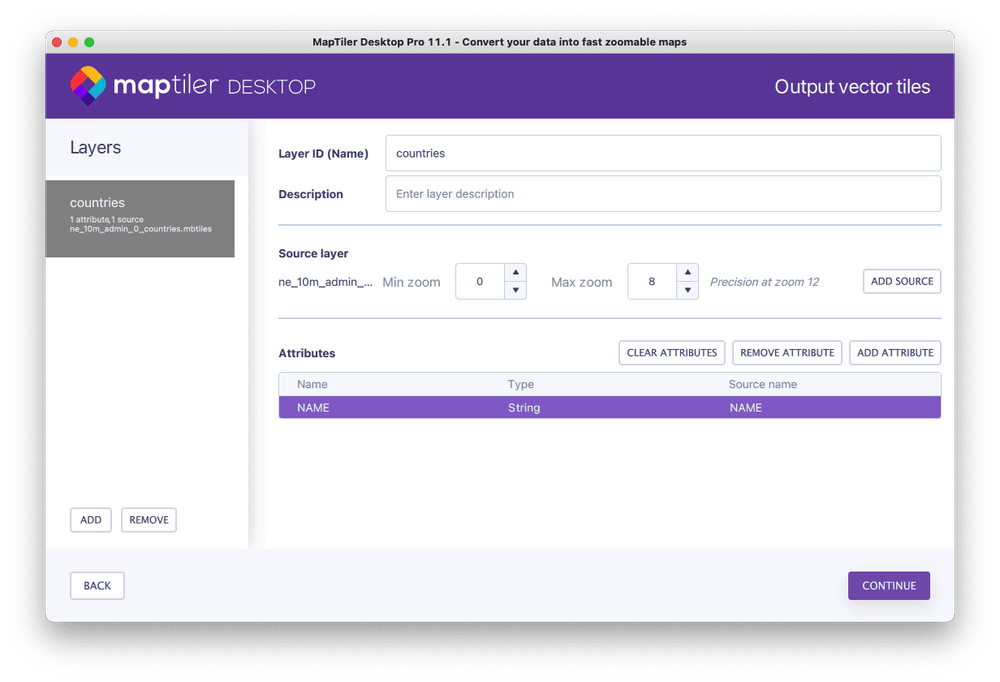Viewport: 1000px width, 682px height.
Task: Click inside the Min zoom value box
Action: click(x=478, y=281)
